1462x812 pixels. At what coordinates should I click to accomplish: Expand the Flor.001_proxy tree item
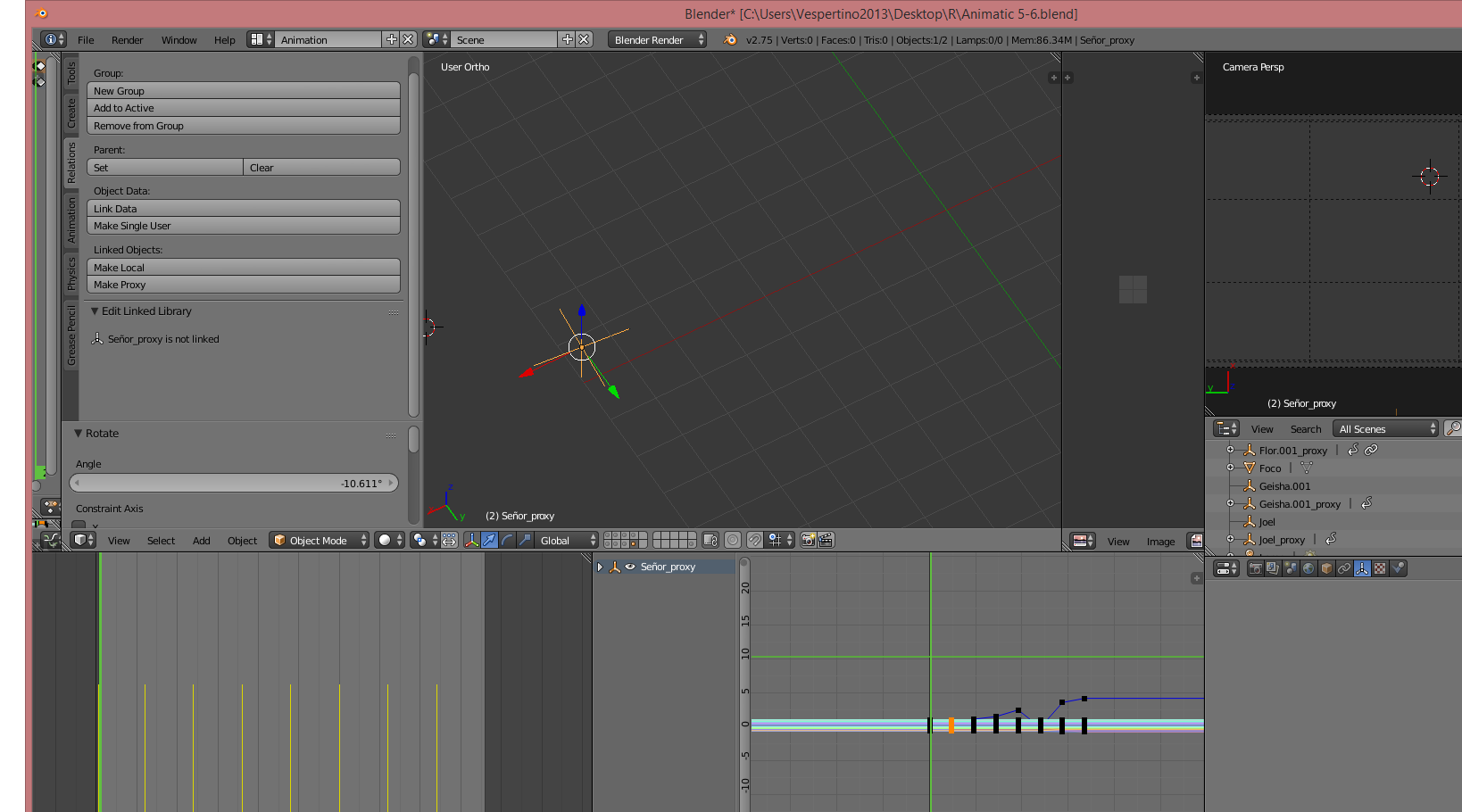click(x=1230, y=451)
